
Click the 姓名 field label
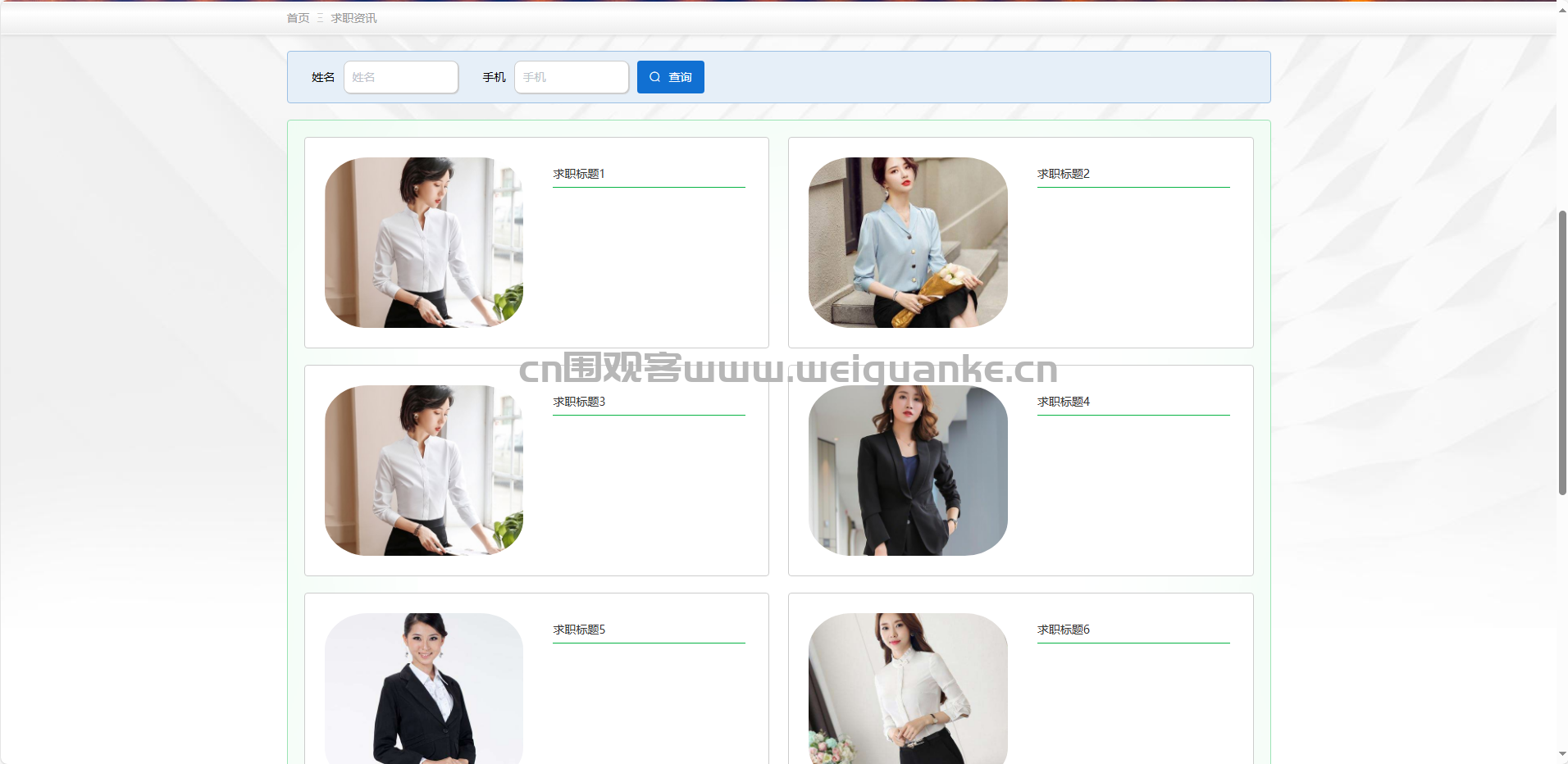pos(323,77)
